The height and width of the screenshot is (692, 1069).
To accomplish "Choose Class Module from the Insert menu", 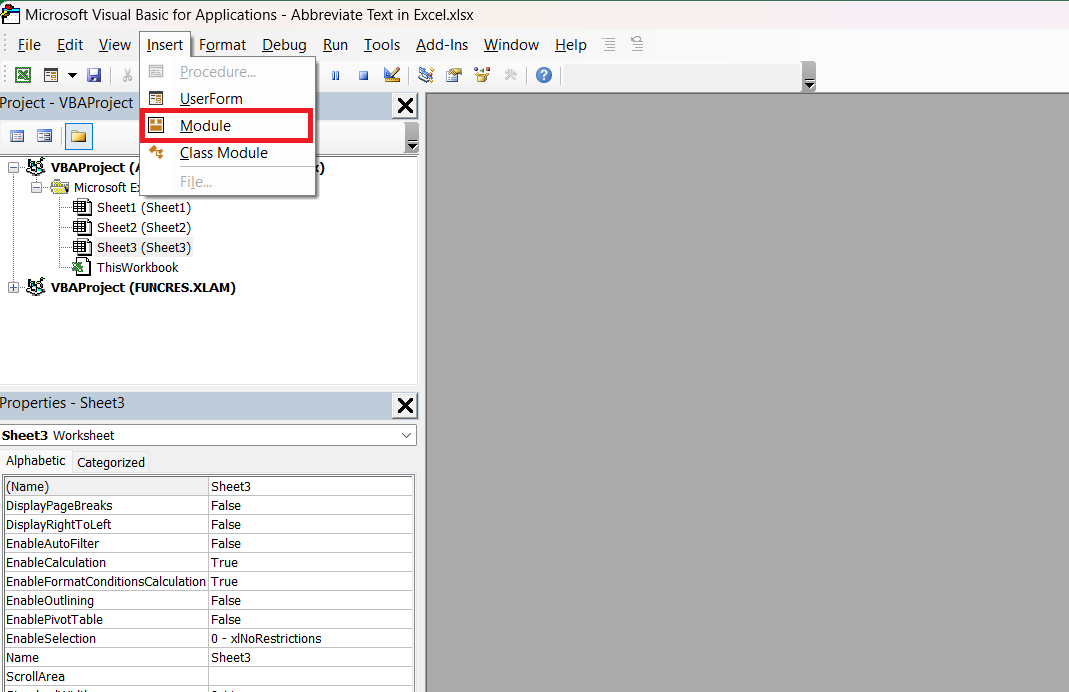I will click(x=228, y=153).
